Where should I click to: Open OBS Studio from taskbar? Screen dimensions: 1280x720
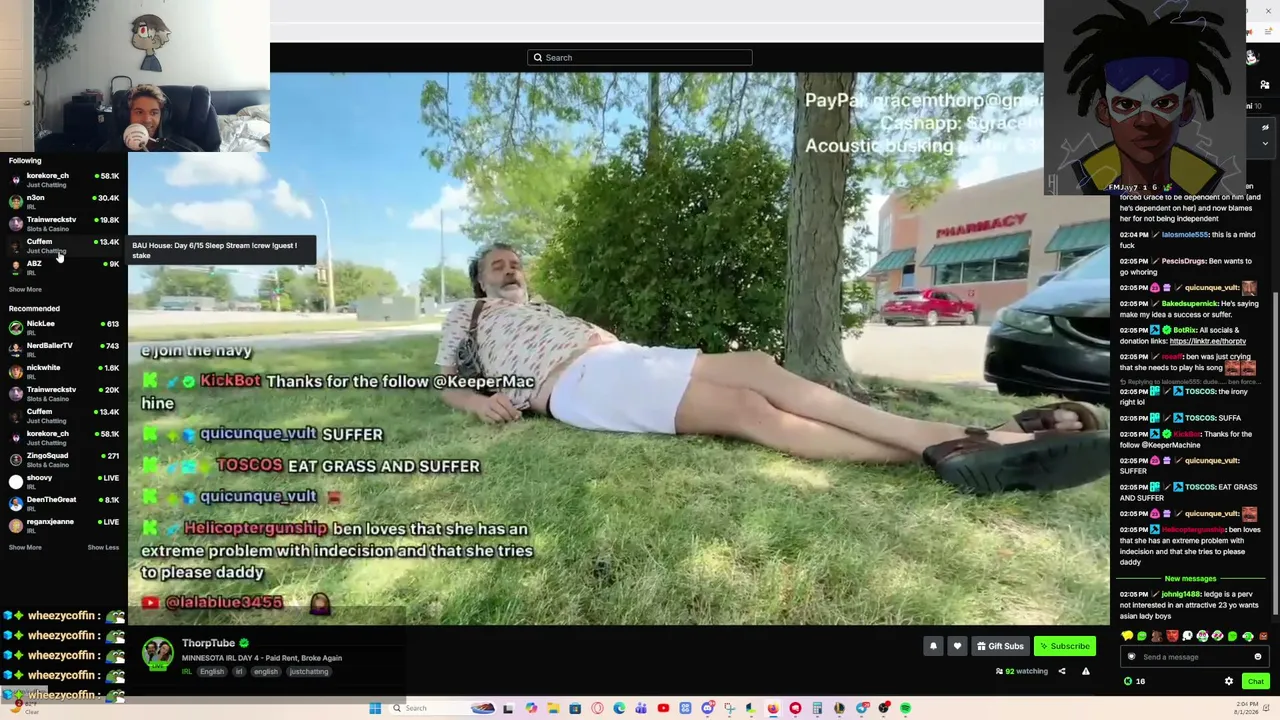point(883,708)
